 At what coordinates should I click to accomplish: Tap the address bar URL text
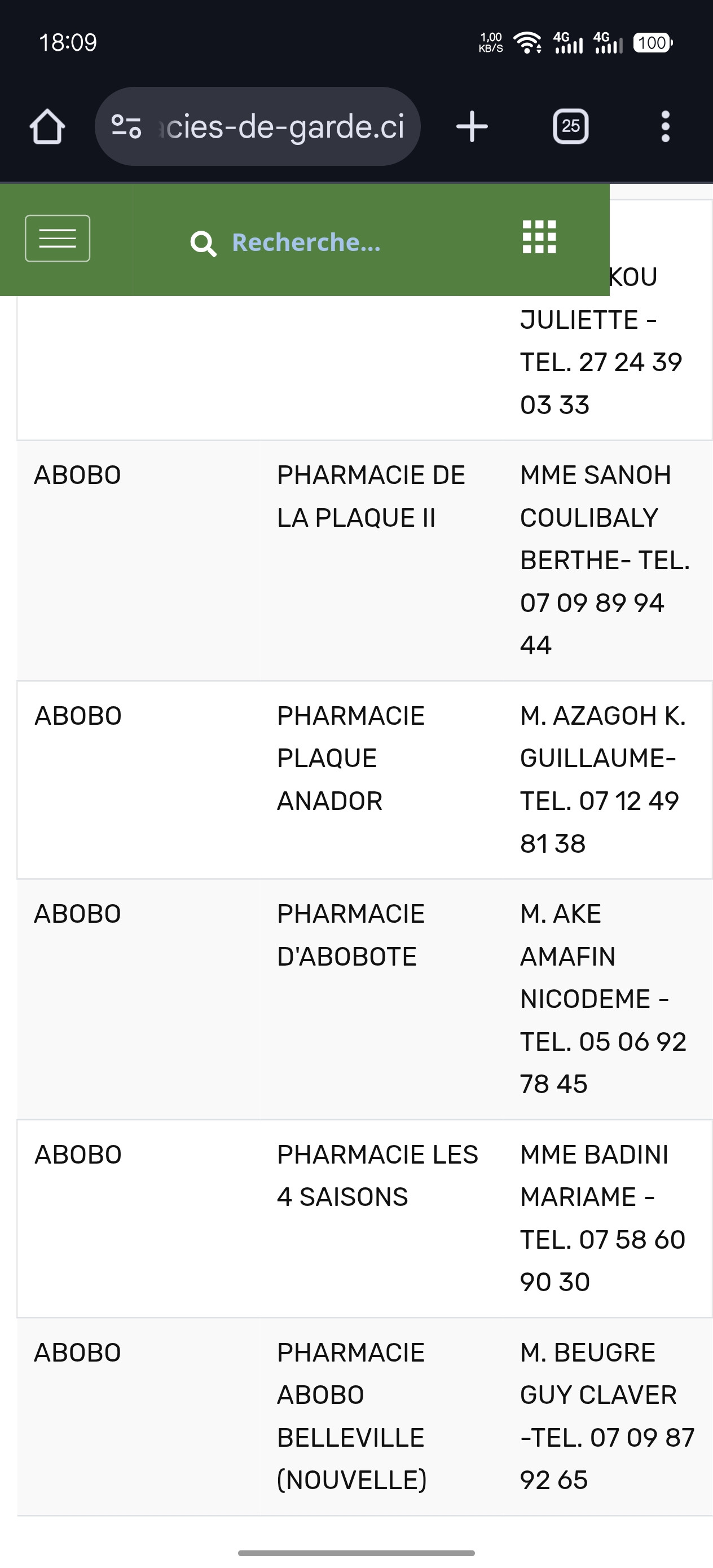pyautogui.click(x=283, y=126)
